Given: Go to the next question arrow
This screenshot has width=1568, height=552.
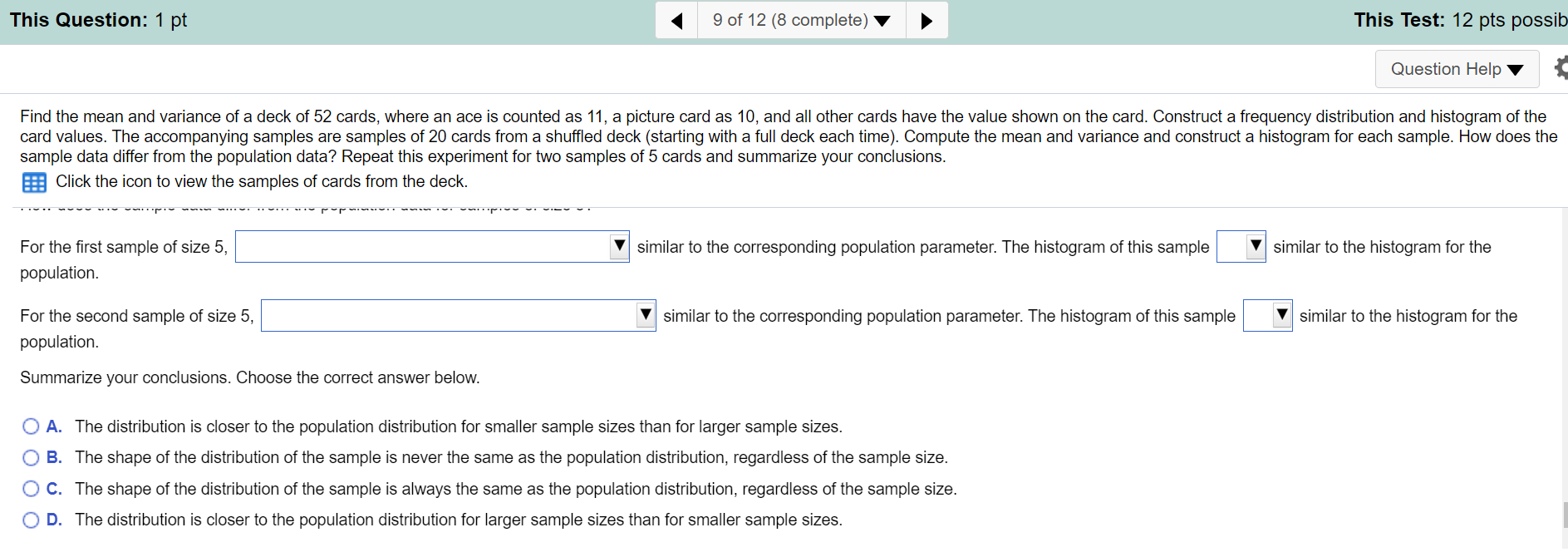Looking at the screenshot, I should coord(927,20).
